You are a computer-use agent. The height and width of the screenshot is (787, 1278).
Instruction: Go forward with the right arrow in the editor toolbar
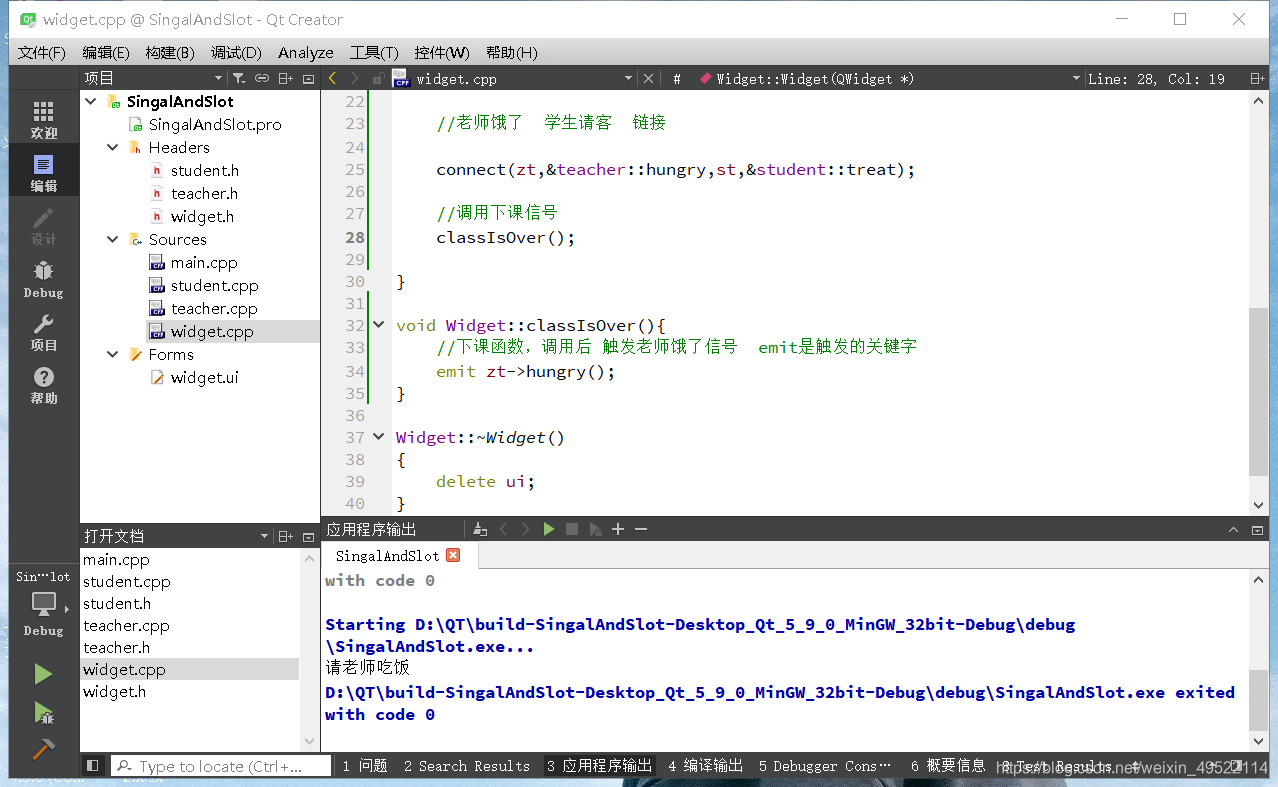point(356,78)
